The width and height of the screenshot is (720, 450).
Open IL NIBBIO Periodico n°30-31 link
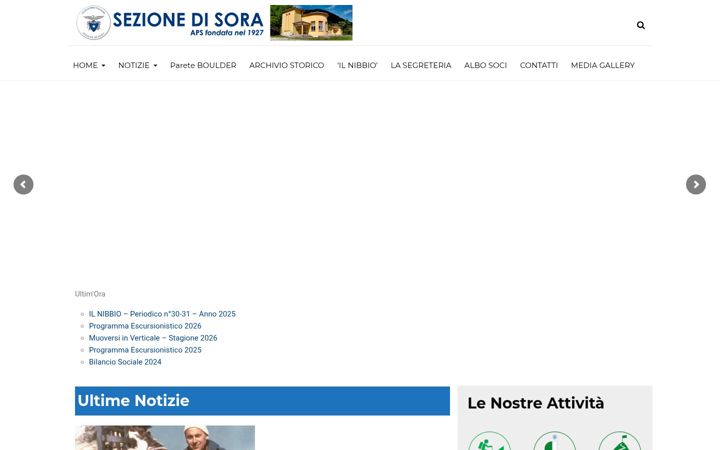coord(162,314)
